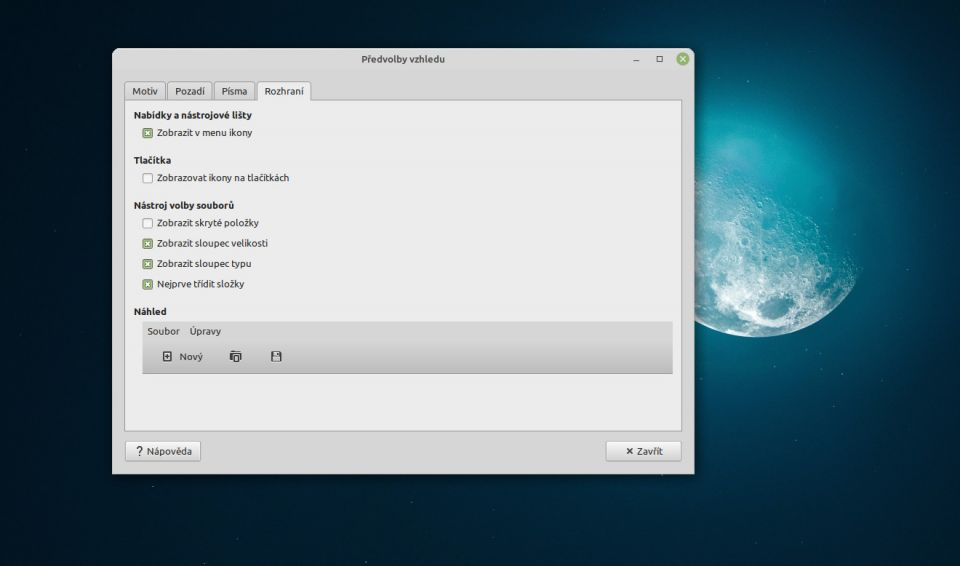
Task: Close window with green title bar button
Action: 683,59
